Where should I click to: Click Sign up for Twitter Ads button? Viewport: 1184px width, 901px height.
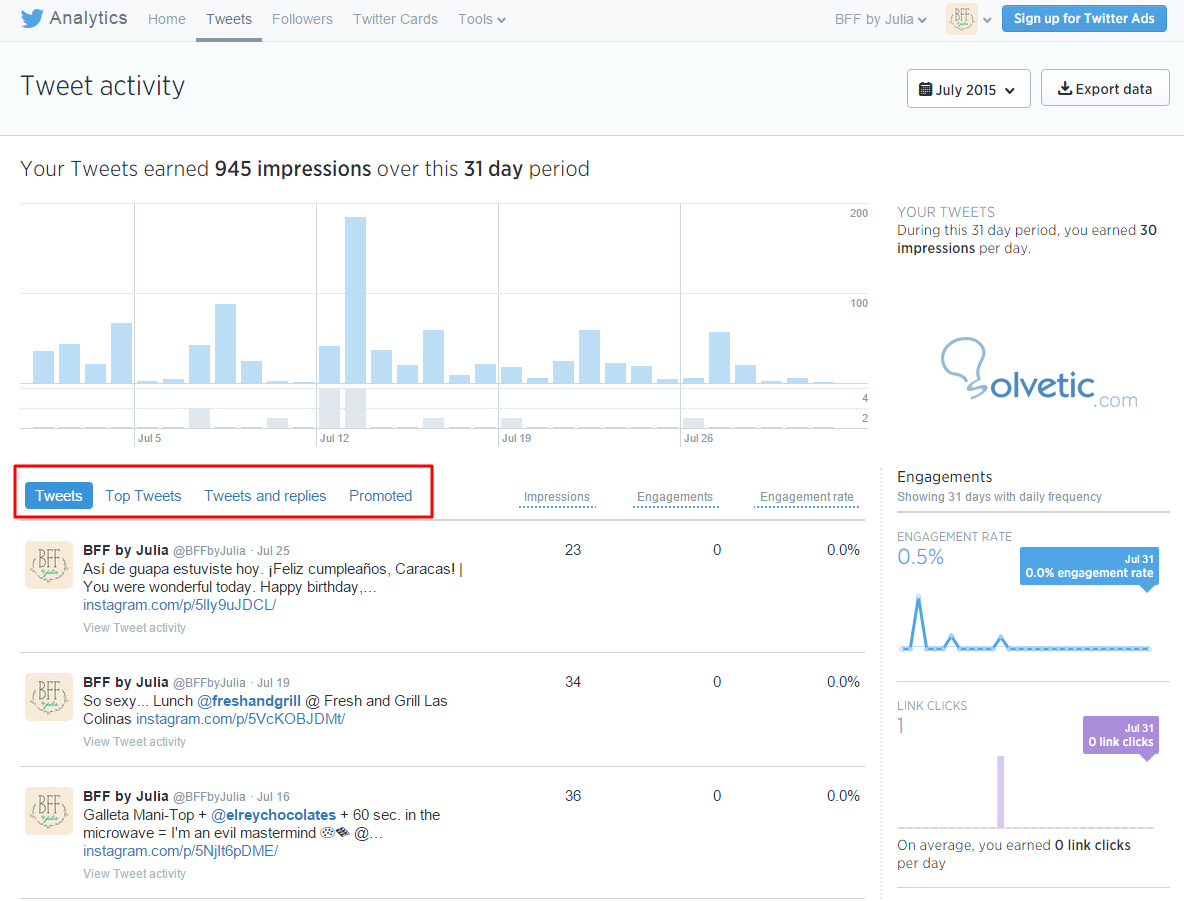pyautogui.click(x=1084, y=19)
